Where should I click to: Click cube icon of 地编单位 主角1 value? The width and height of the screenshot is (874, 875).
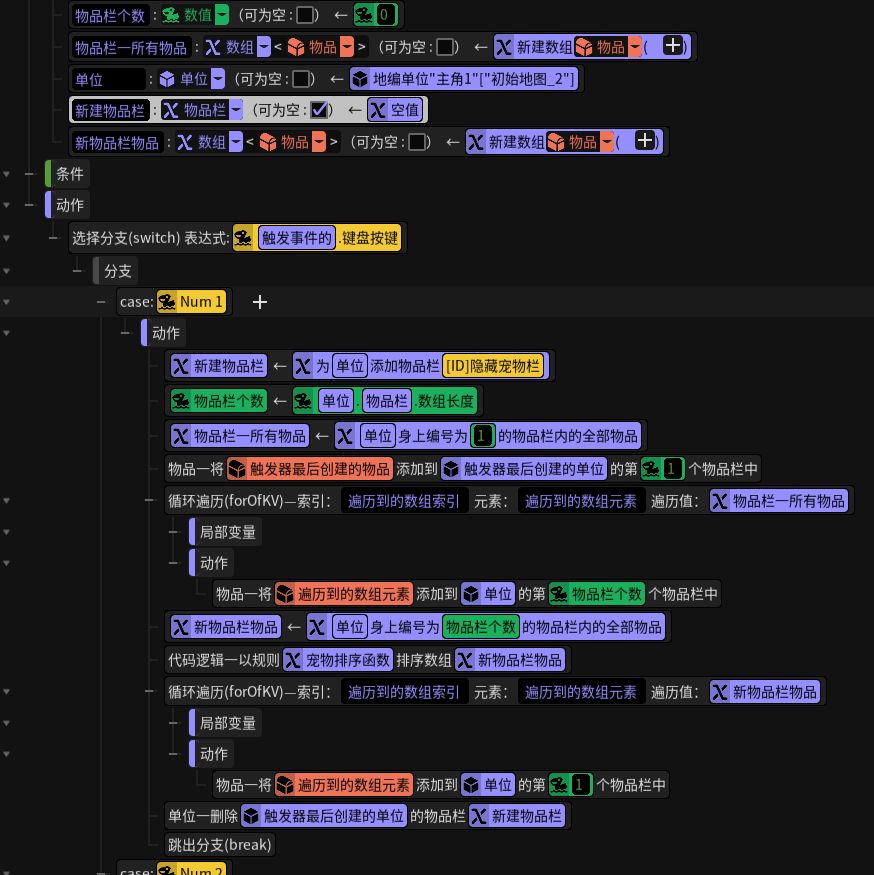pos(360,79)
